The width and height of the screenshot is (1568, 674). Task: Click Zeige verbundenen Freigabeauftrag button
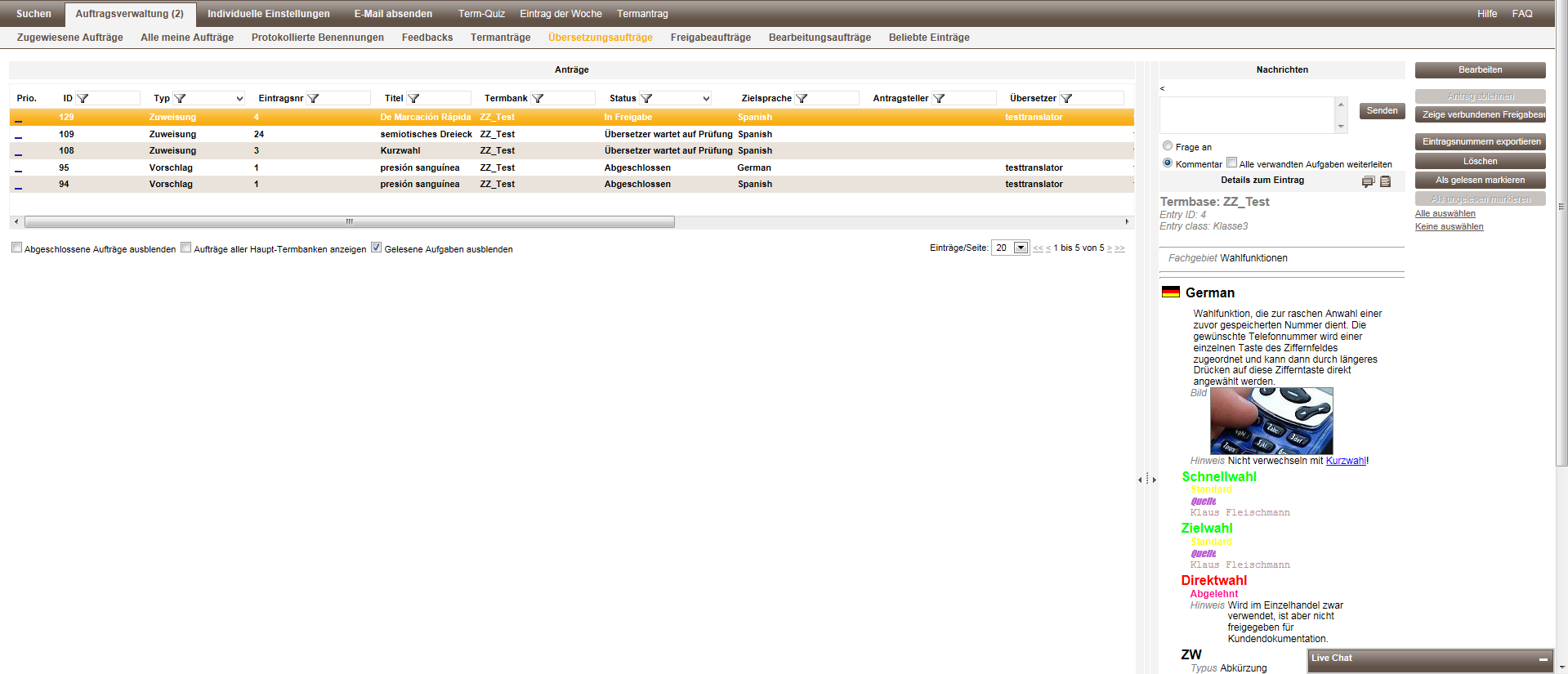pos(1481,115)
